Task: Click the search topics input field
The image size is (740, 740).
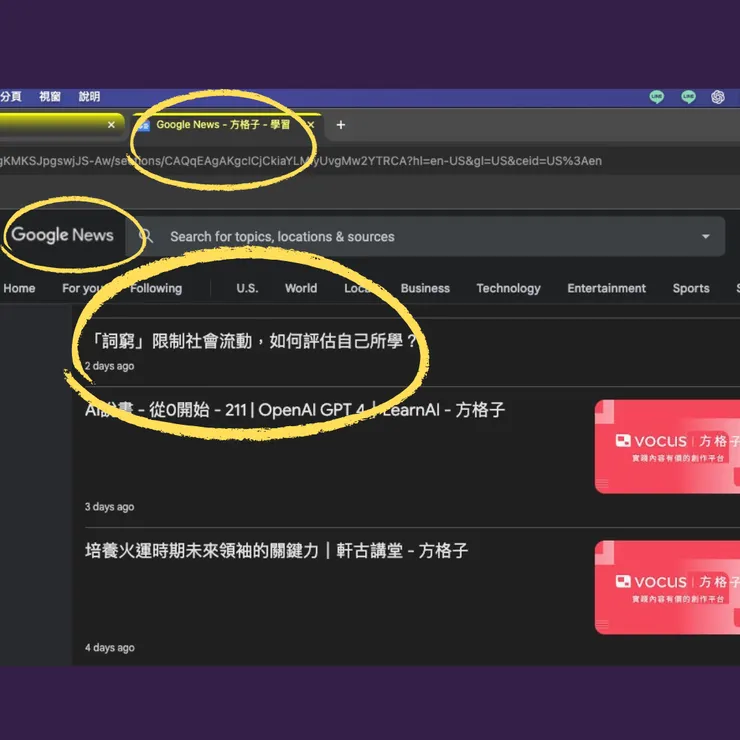Action: [425, 236]
